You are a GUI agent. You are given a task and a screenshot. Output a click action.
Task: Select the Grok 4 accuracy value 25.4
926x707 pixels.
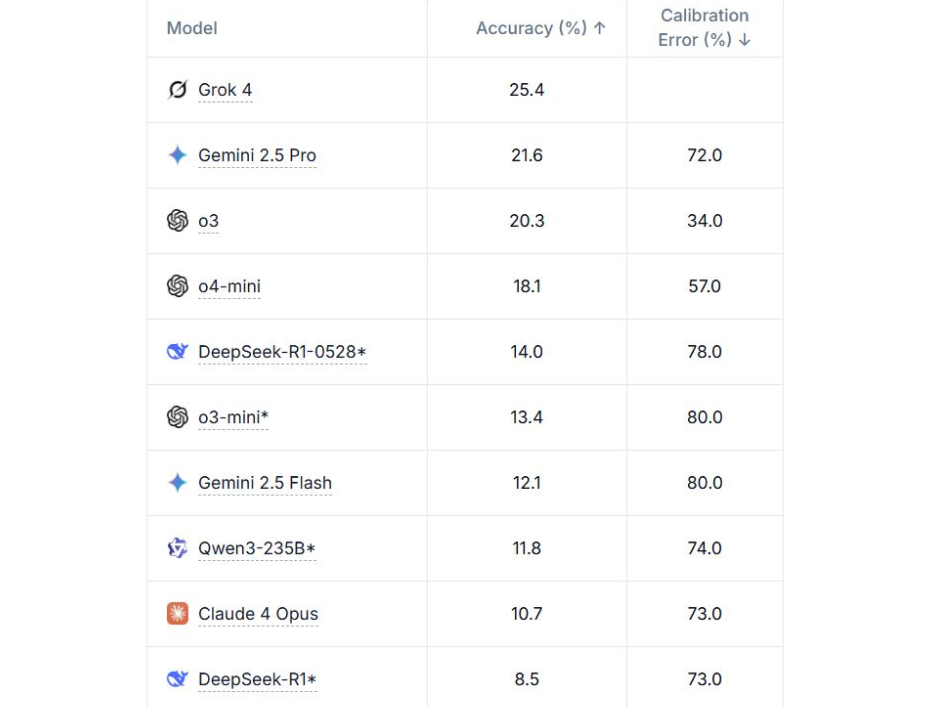pos(527,90)
